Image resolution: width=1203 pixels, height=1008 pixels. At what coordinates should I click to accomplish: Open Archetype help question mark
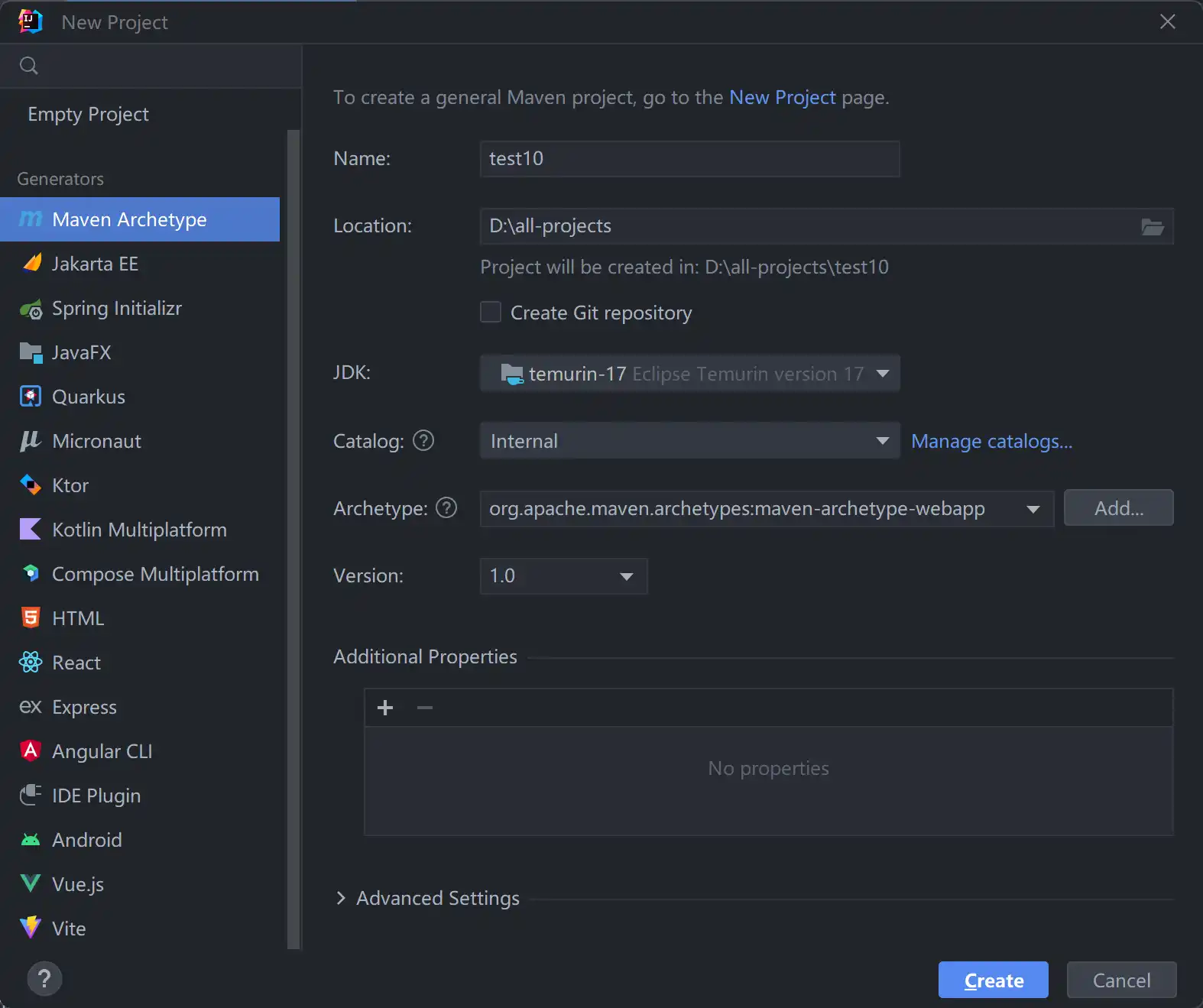(x=446, y=507)
